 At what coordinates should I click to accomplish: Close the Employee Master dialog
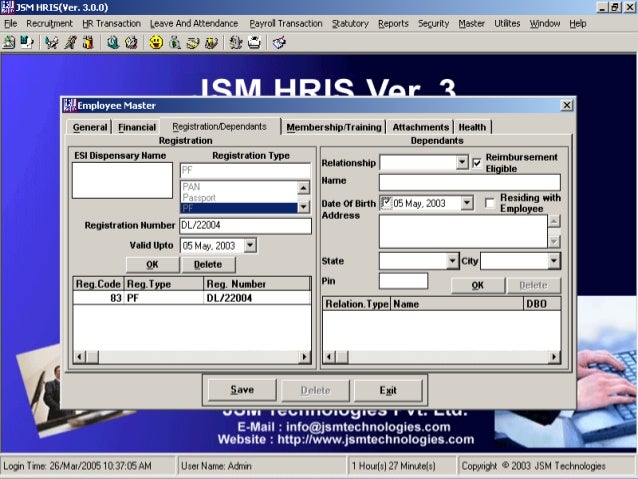[566, 105]
